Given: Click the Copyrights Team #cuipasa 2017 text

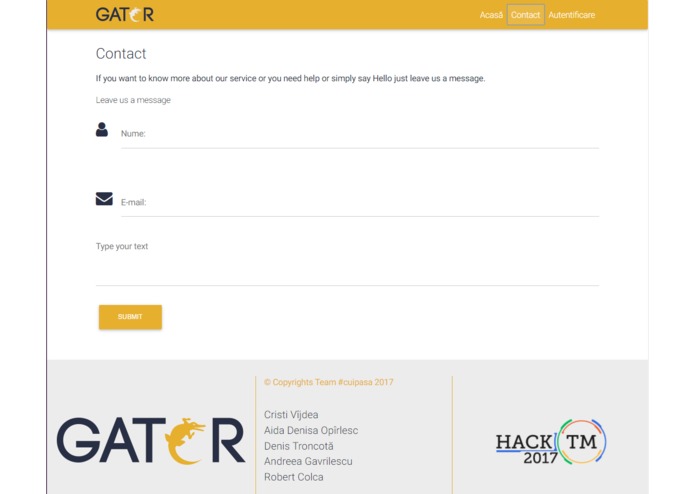Looking at the screenshot, I should coord(328,382).
